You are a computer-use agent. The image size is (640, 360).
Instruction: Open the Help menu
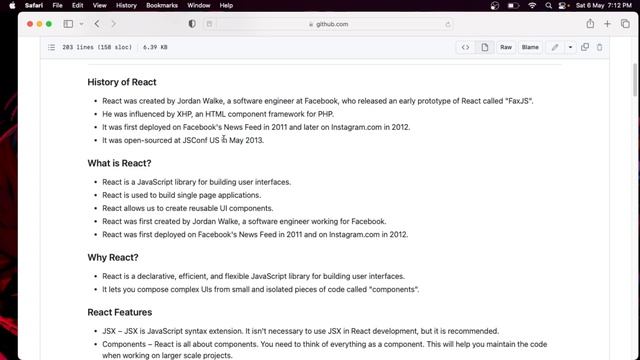click(x=226, y=5)
